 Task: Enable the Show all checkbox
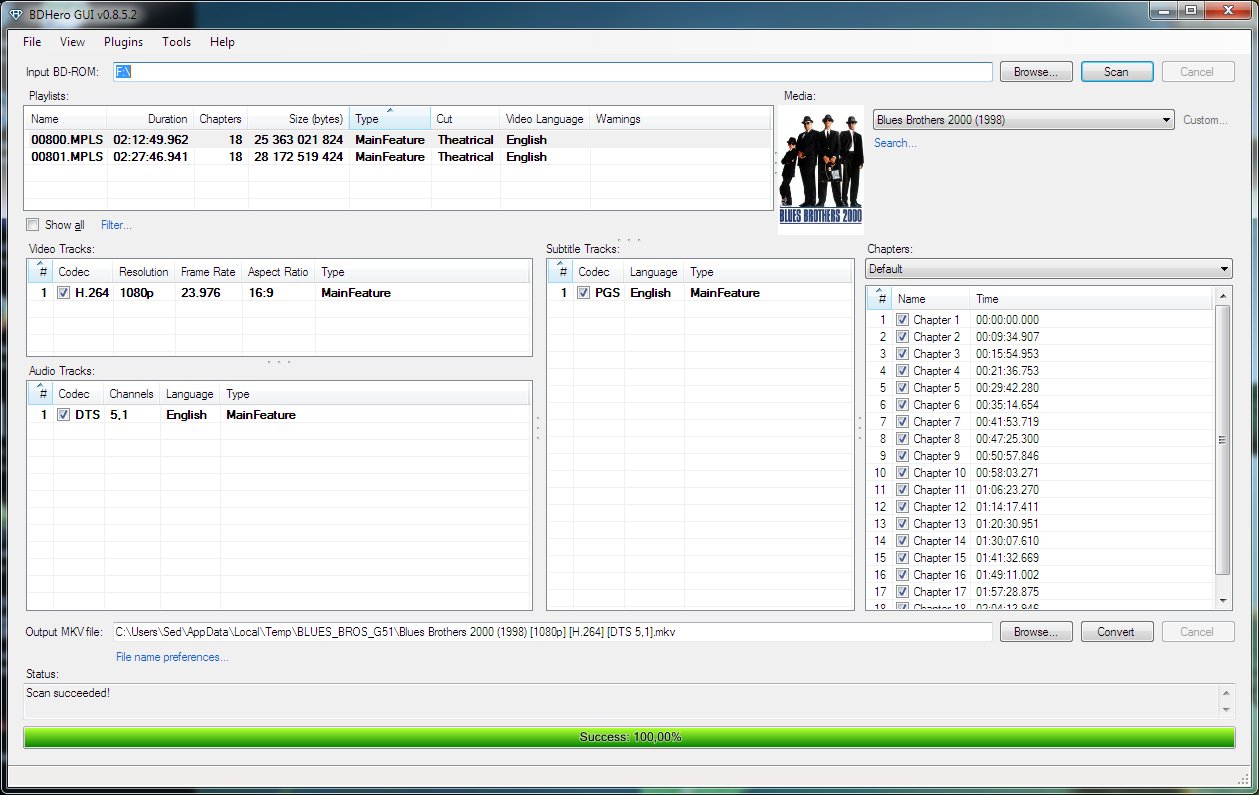33,225
